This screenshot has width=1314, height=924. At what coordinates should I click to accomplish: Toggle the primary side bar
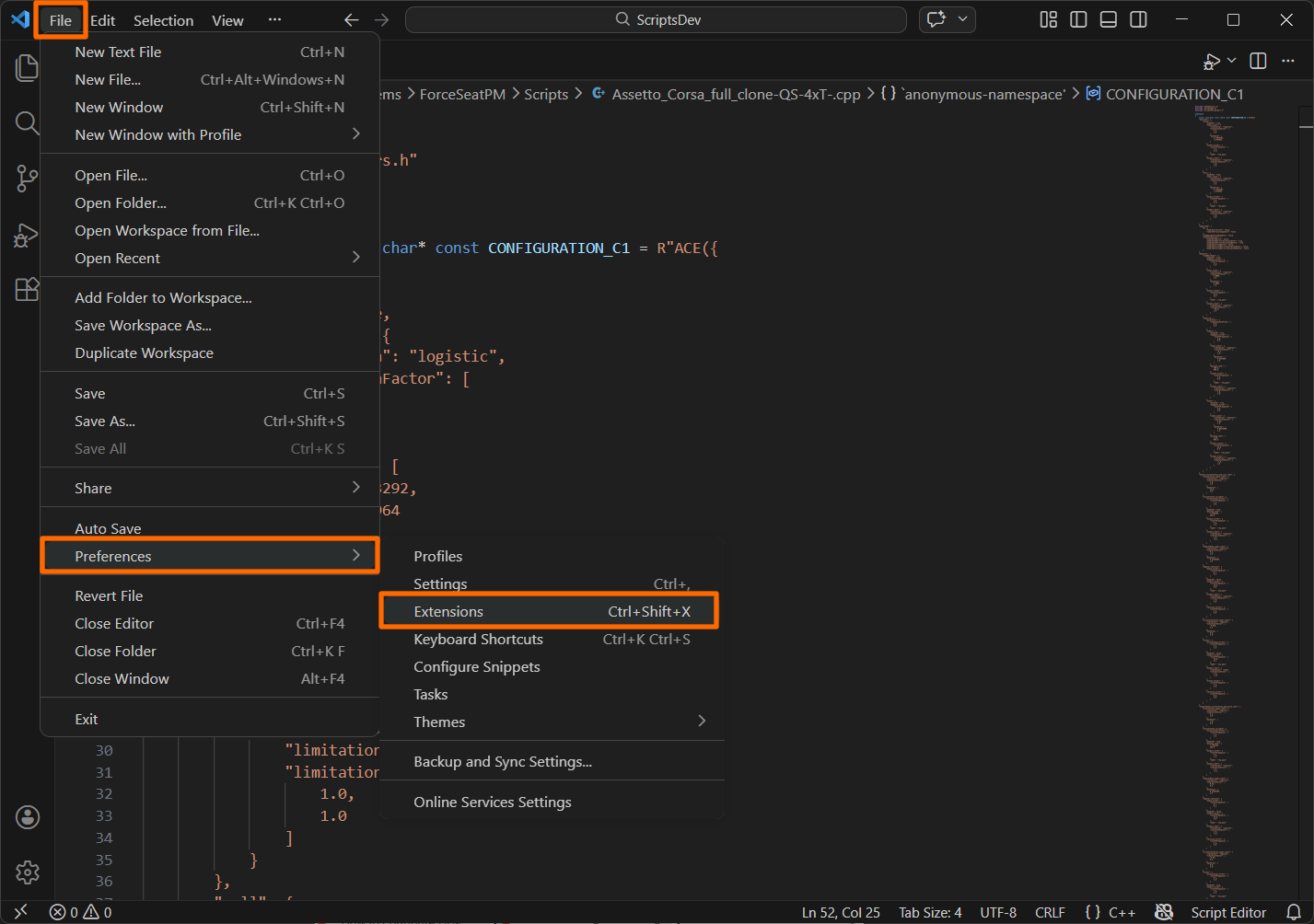point(1078,19)
